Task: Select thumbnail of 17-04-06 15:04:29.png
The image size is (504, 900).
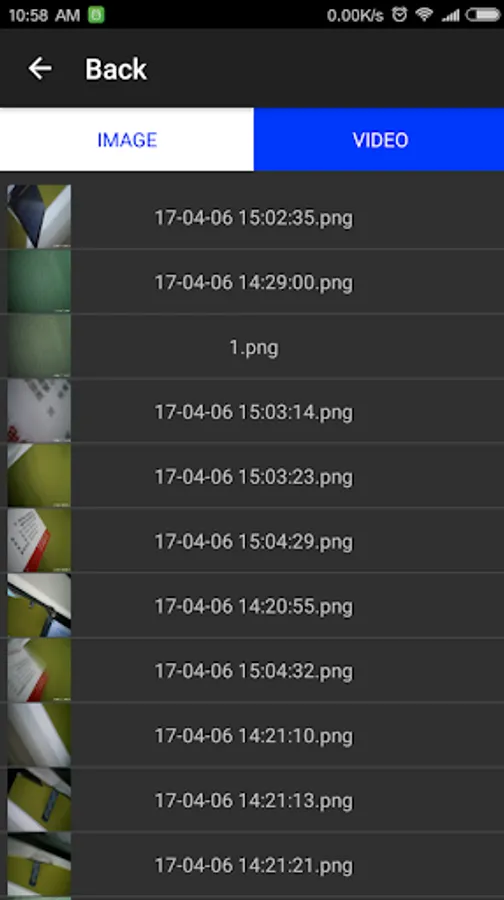Action: tap(39, 541)
